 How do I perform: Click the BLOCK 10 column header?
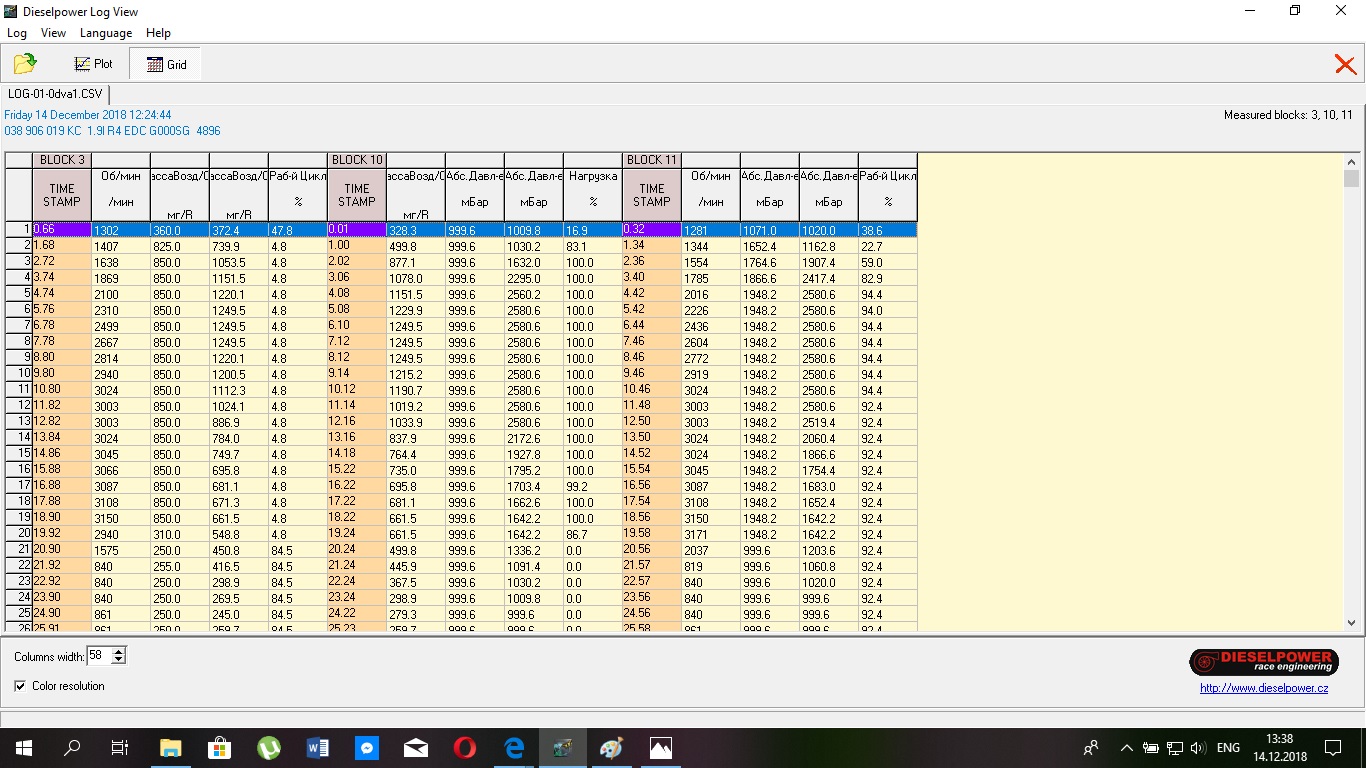click(357, 160)
